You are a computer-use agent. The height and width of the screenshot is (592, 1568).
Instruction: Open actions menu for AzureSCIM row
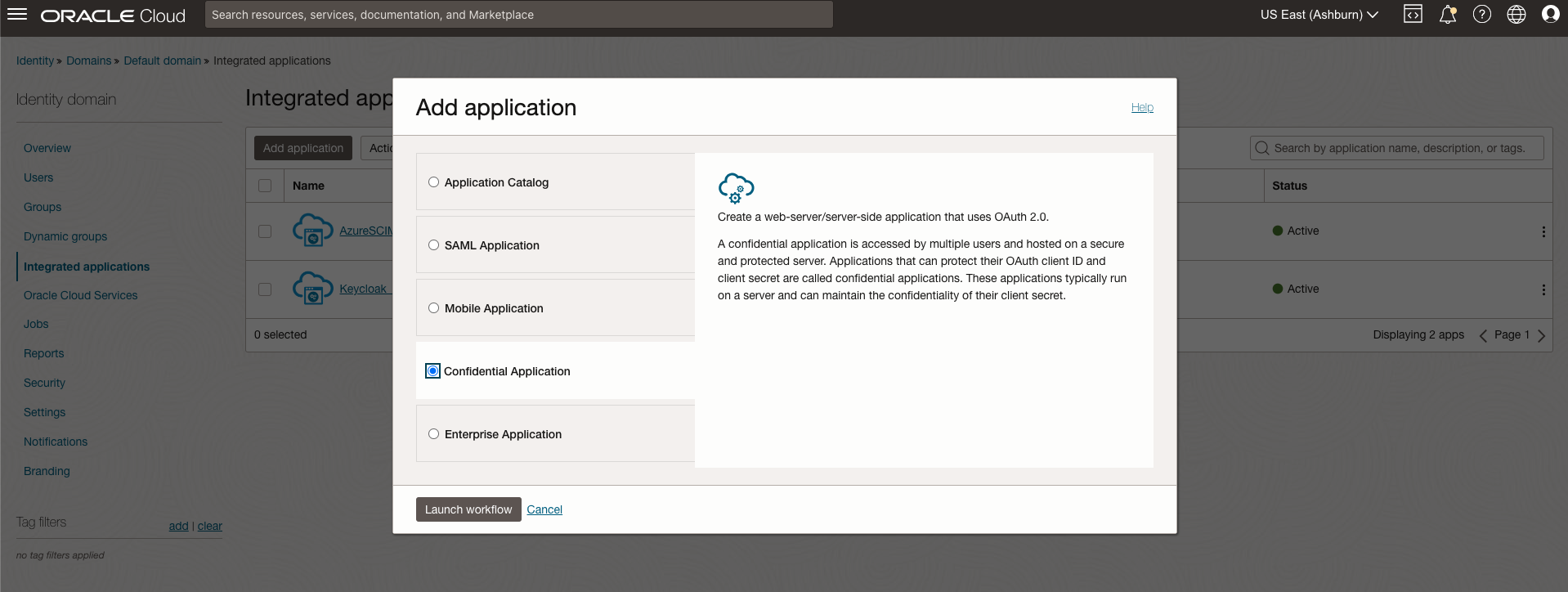1543,231
